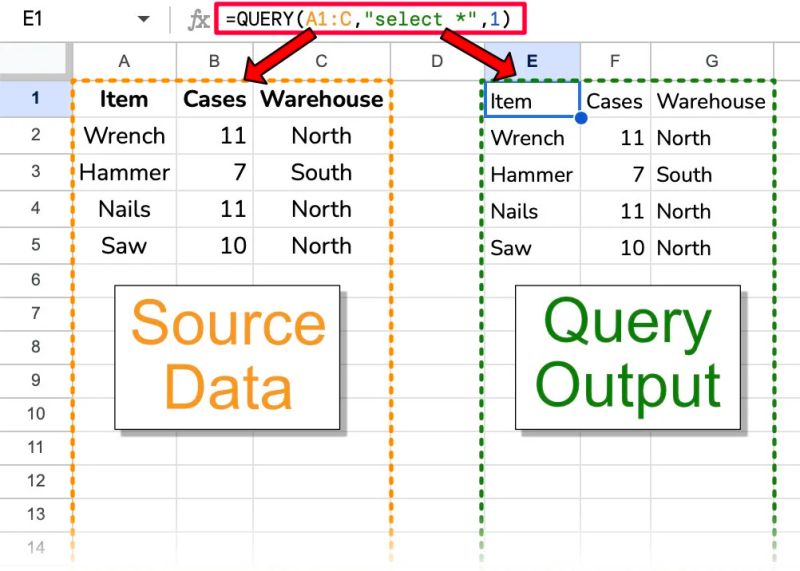Click bold 'Warehouse' cell in column C

pyautogui.click(x=321, y=99)
